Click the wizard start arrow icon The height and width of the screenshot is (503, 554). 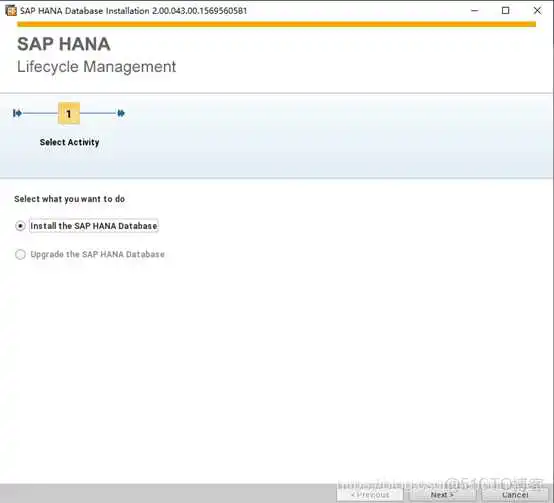(17, 113)
